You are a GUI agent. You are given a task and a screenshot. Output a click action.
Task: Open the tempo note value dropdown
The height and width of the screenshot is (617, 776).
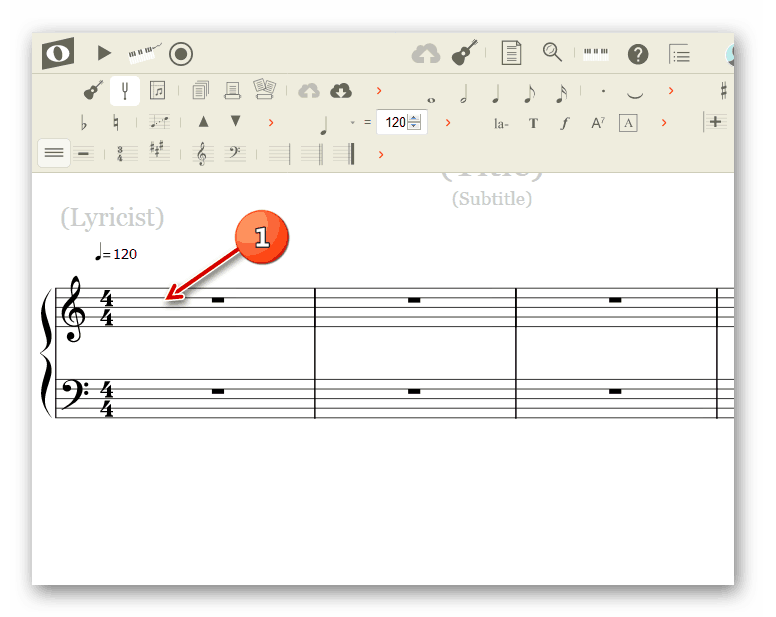tap(352, 122)
